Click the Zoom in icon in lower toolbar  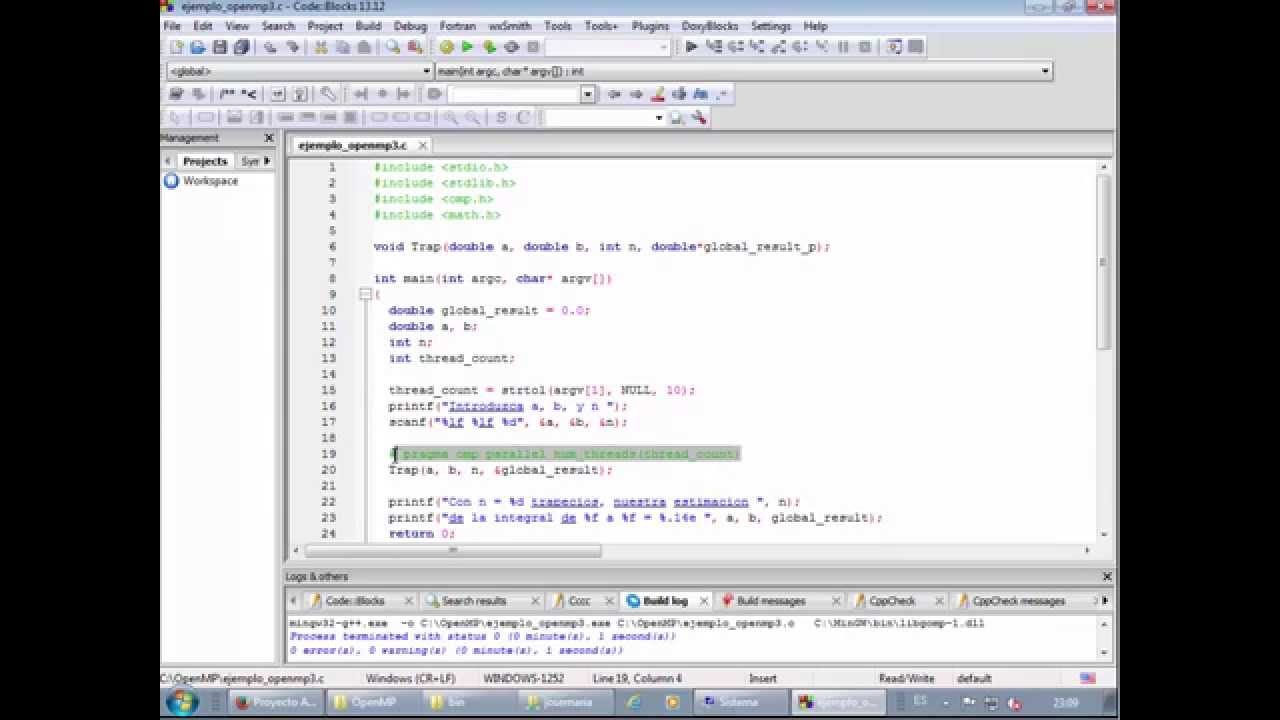pos(450,118)
